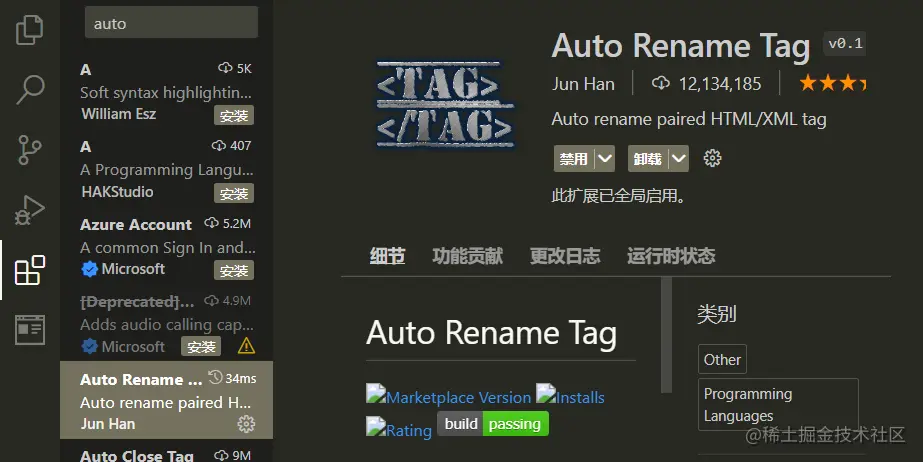Open the Installs link
Image resolution: width=923 pixels, height=462 pixels.
pyautogui.click(x=580, y=398)
